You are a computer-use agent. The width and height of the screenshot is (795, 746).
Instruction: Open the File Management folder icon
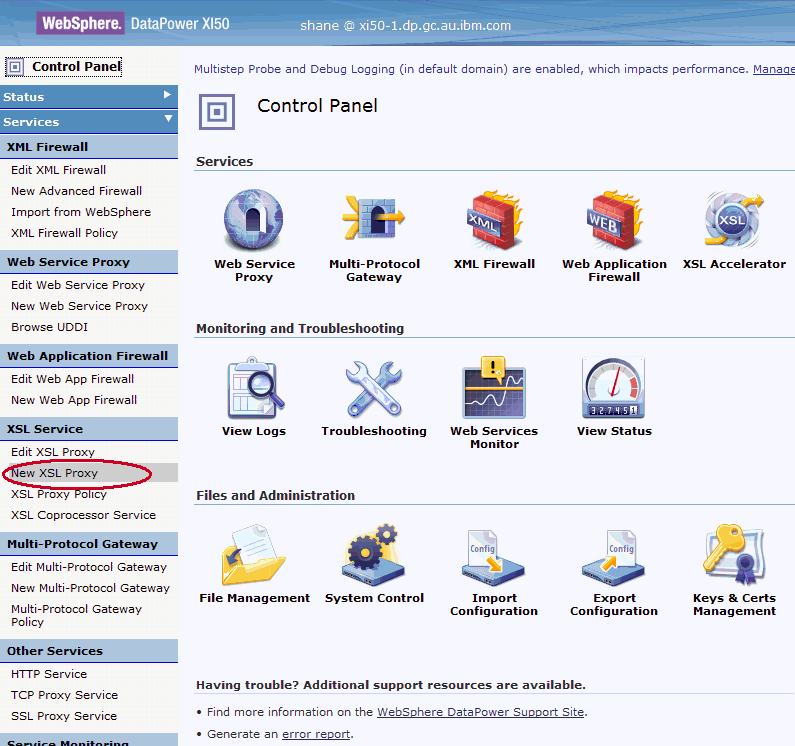pos(254,555)
